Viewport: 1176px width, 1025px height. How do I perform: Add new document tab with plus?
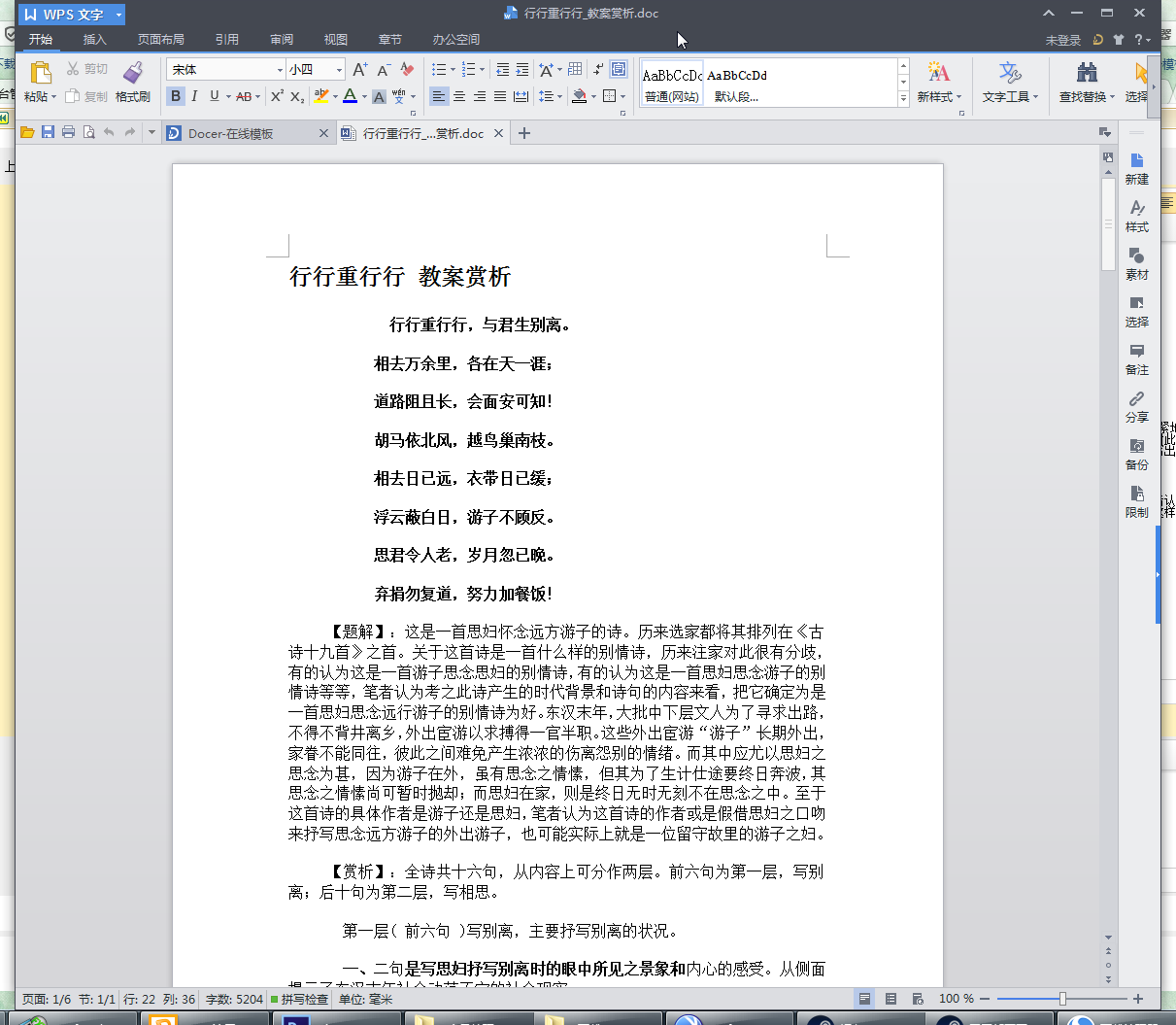[524, 133]
